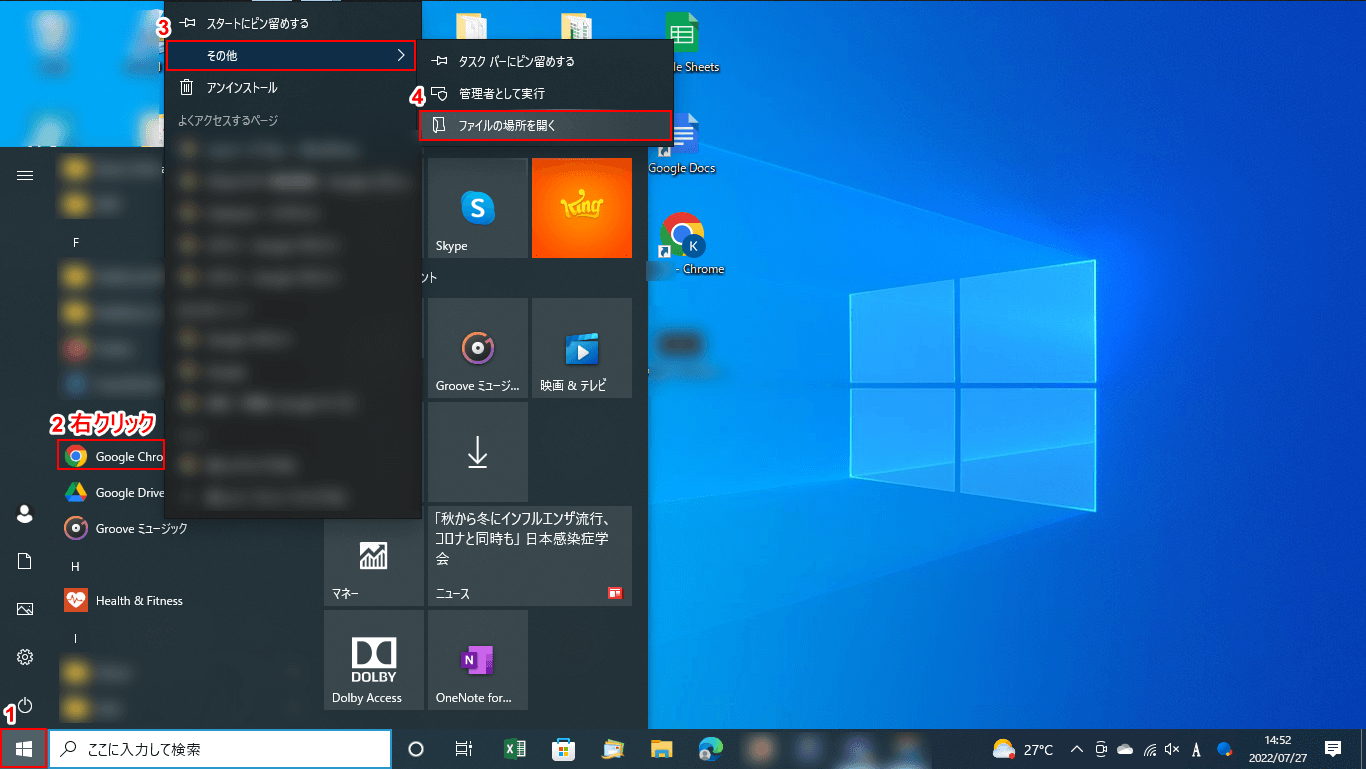Expand the Start menu hamburger icon
Viewport: 1366px width, 769px height.
25,176
